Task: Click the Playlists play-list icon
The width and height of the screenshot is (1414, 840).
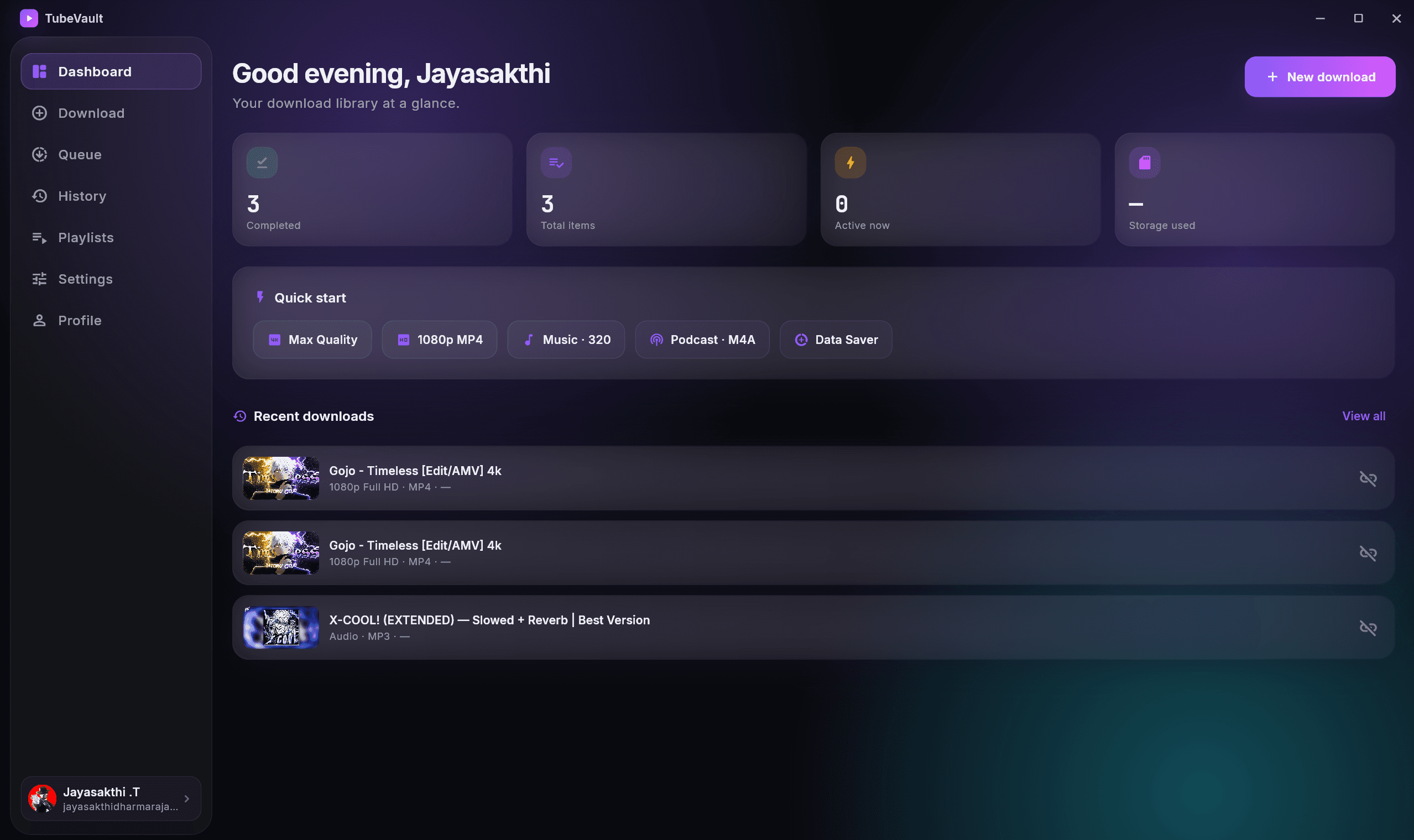Action: [39, 238]
